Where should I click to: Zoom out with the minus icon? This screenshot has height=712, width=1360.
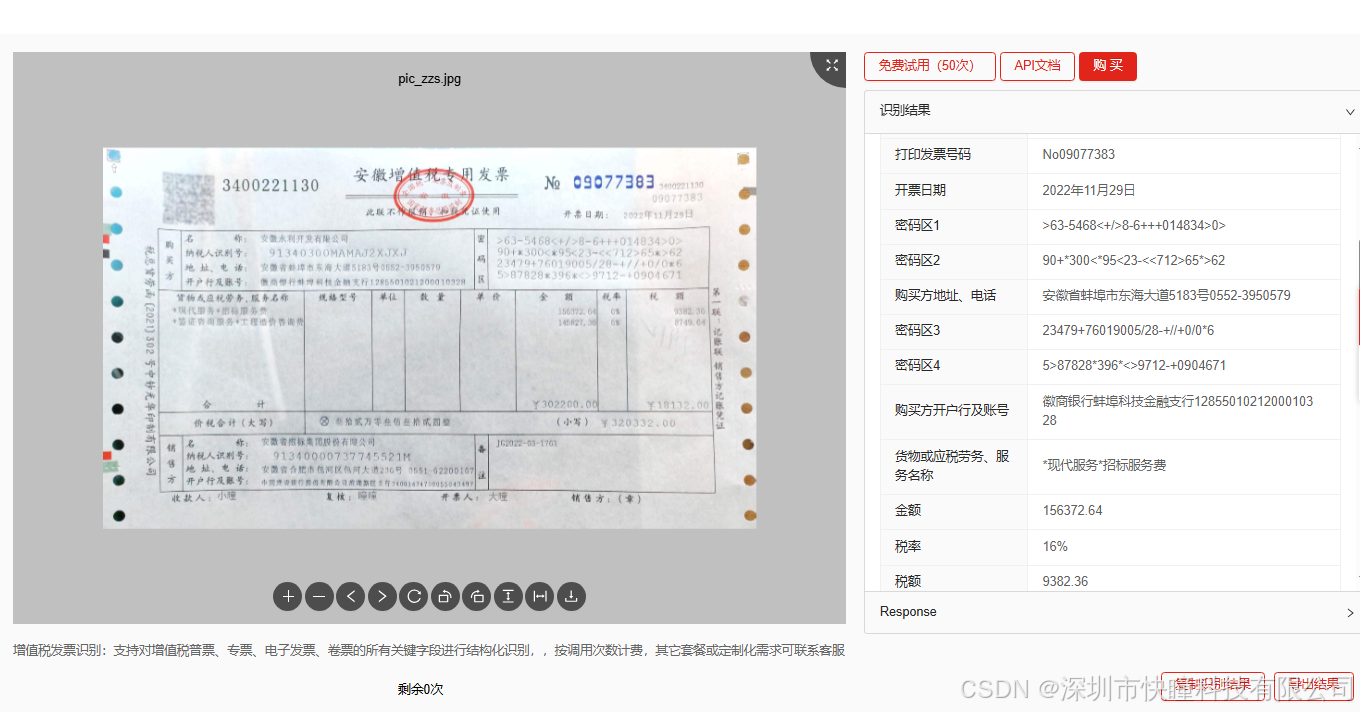[319, 597]
